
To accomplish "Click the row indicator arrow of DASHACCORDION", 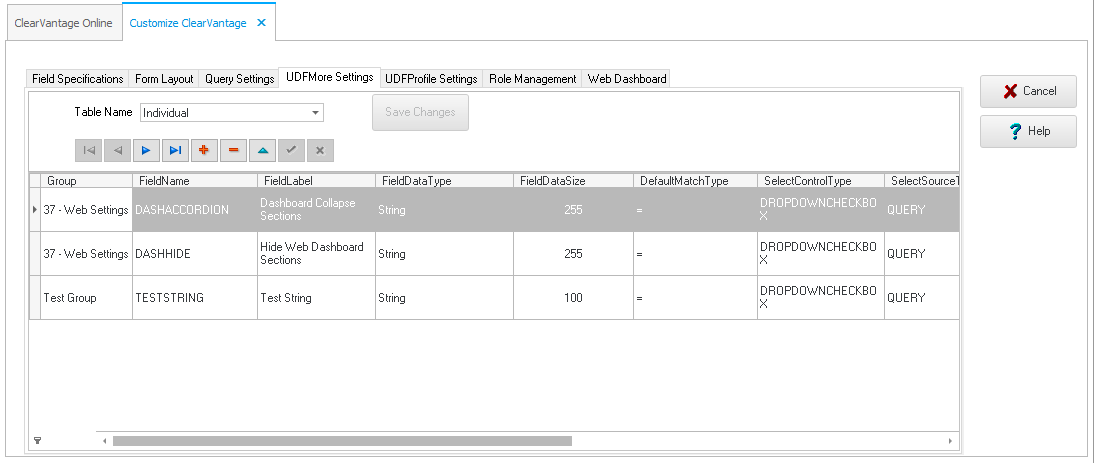I will (x=35, y=210).
